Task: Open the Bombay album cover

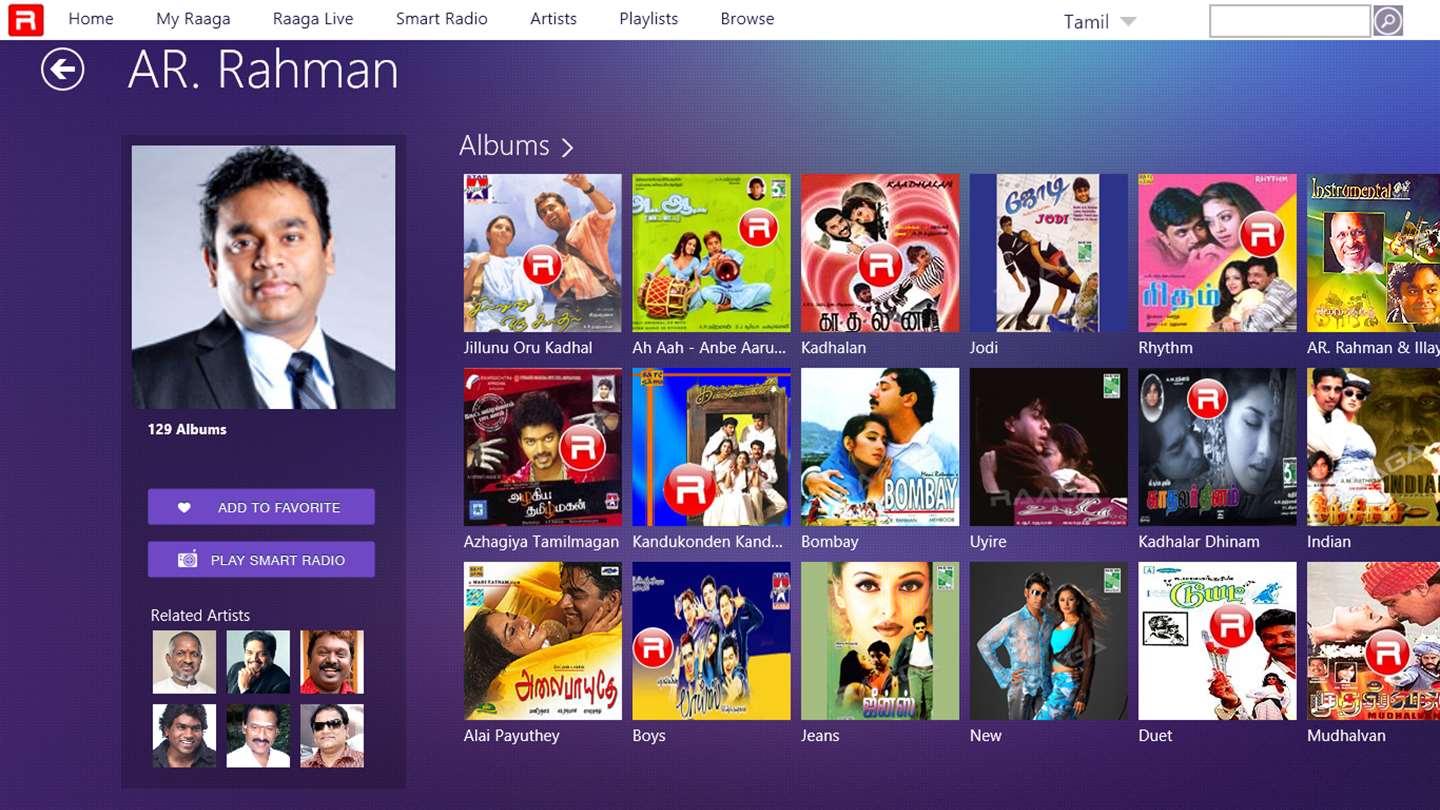Action: 880,447
